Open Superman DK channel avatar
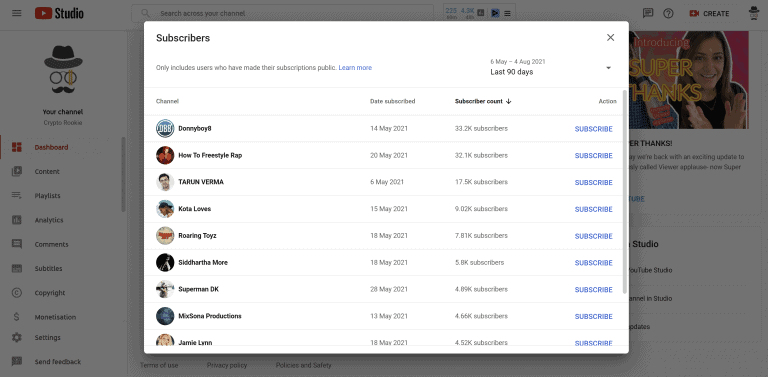The height and width of the screenshot is (377, 768). (165, 289)
